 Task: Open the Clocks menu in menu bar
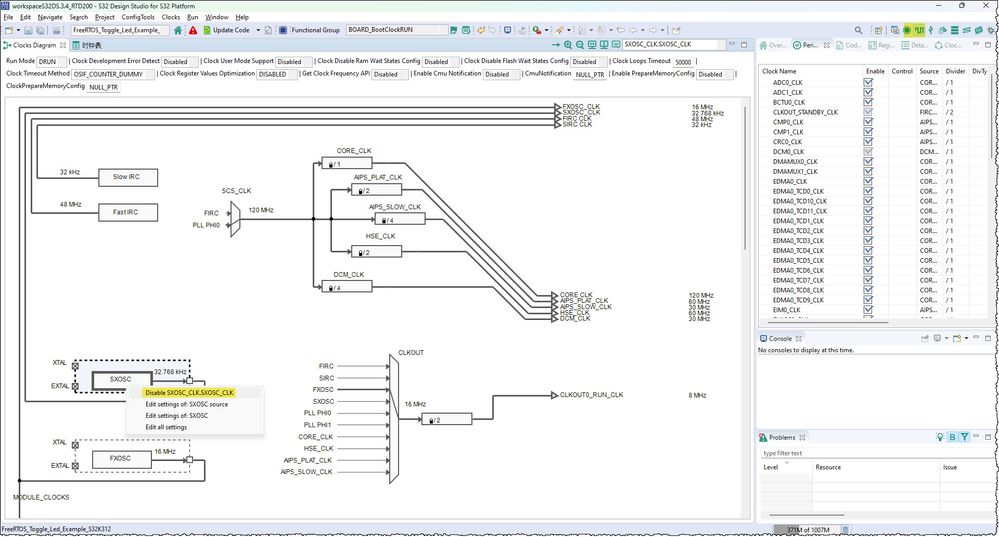pos(171,17)
